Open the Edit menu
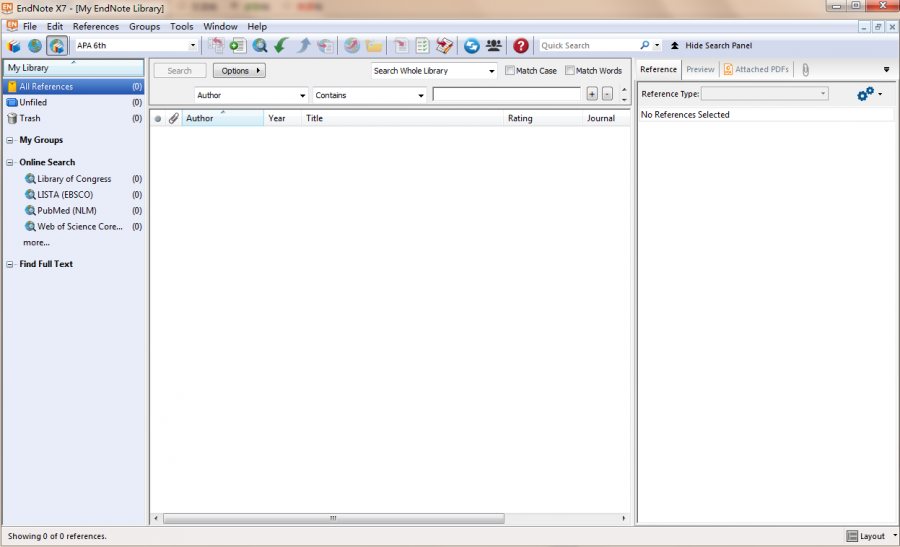 55,26
